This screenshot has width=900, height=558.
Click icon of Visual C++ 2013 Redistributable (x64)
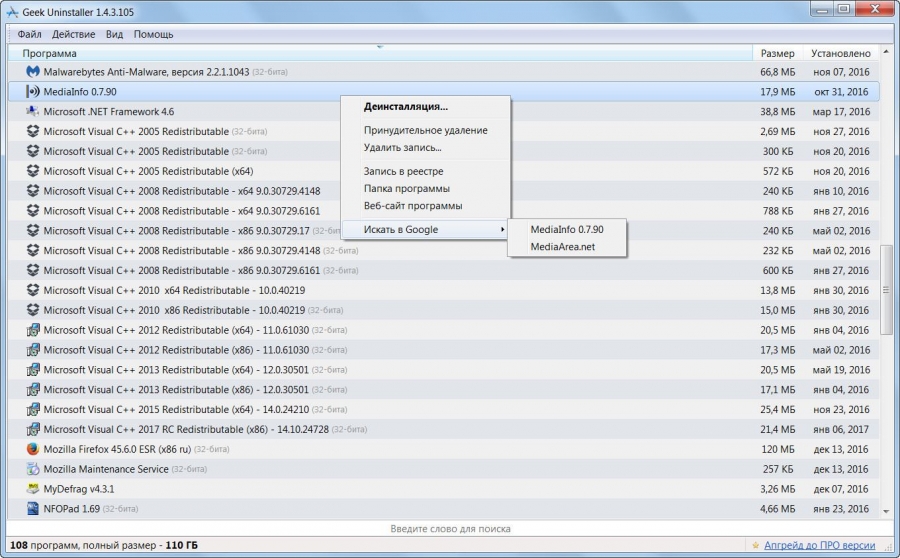[x=33, y=370]
